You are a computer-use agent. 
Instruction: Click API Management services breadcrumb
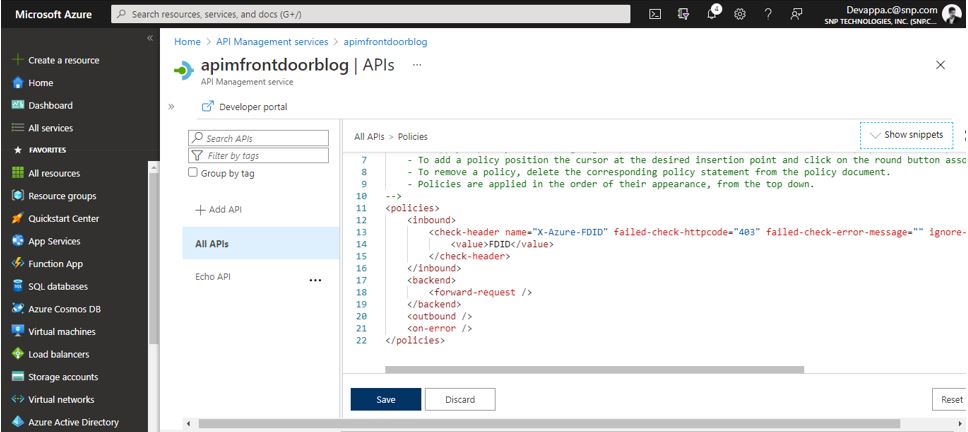coord(272,42)
